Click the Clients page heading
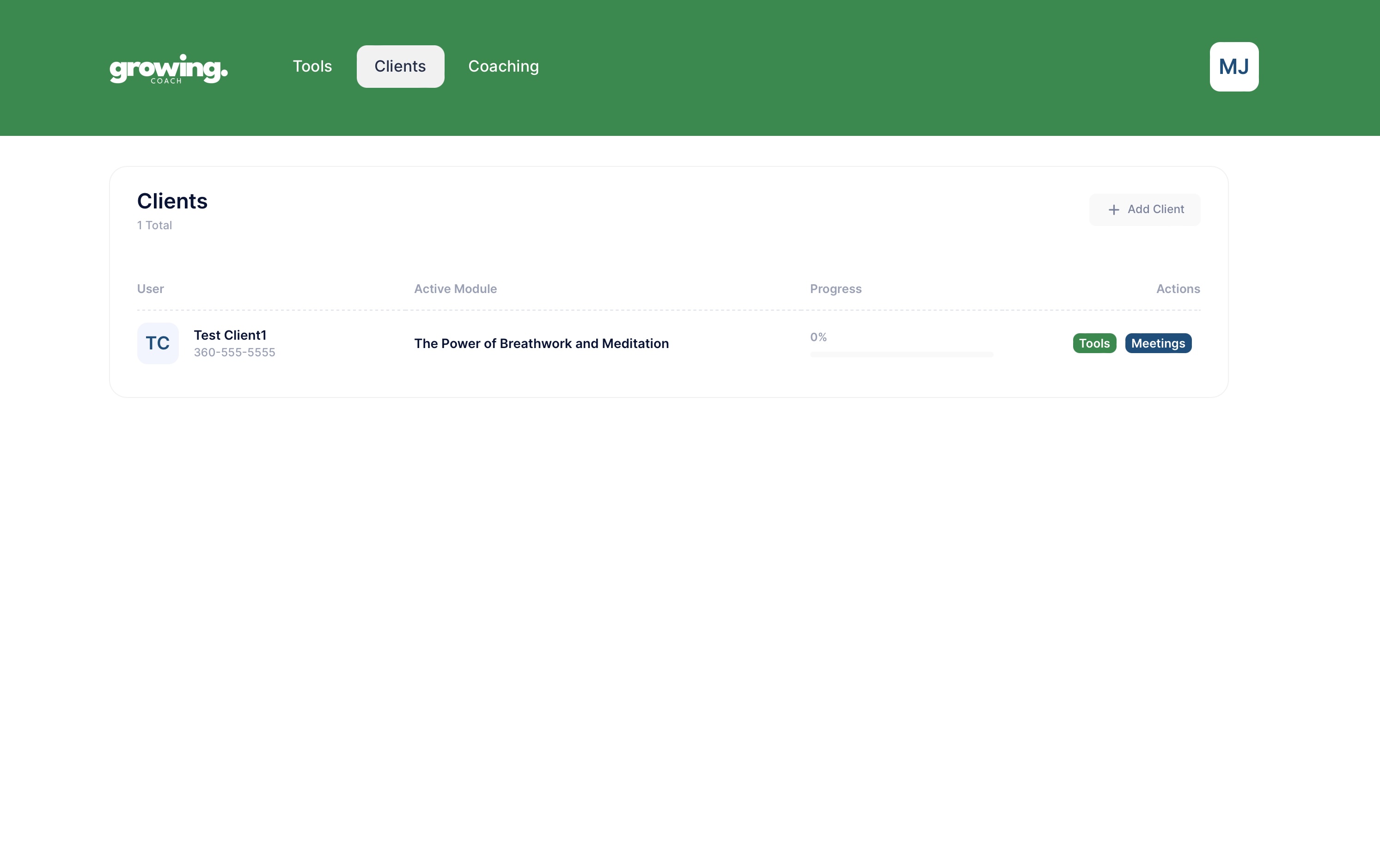Image resolution: width=1380 pixels, height=868 pixels. 172,201
